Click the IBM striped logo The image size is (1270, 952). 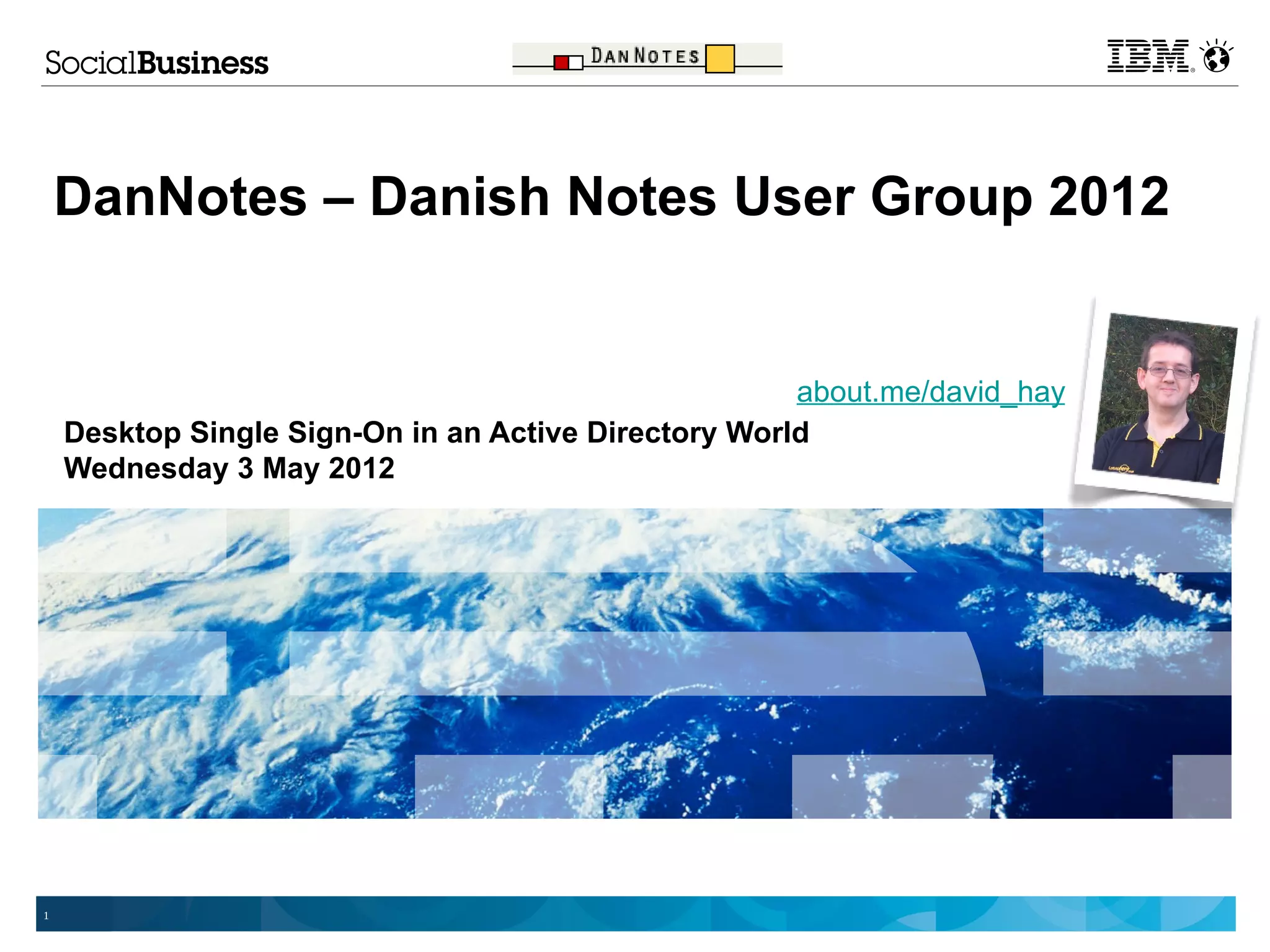pos(1148,56)
